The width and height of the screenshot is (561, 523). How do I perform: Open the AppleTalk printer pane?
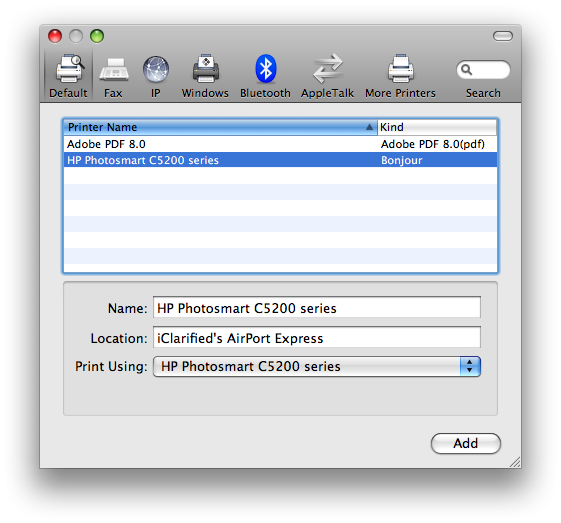coord(327,76)
